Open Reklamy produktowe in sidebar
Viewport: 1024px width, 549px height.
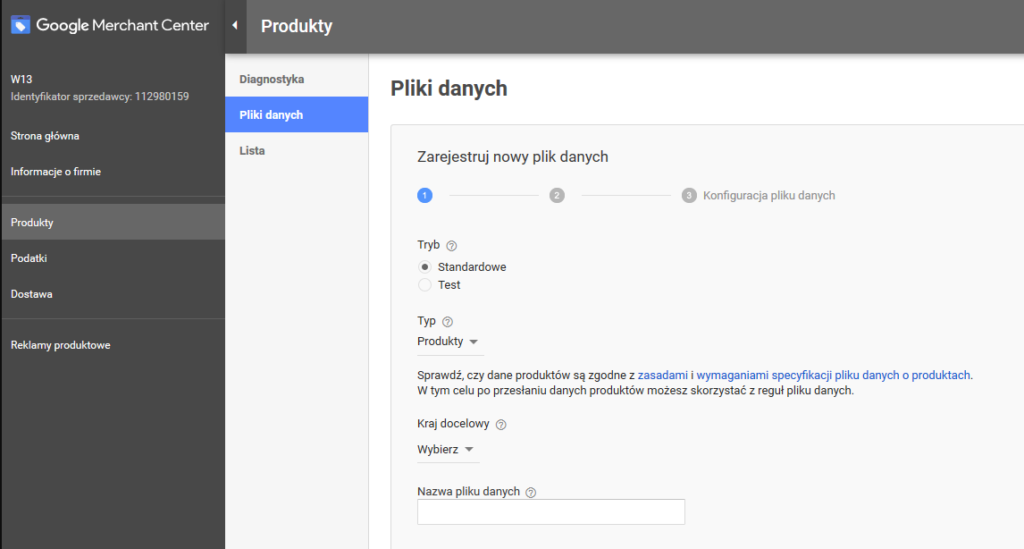[60, 346]
